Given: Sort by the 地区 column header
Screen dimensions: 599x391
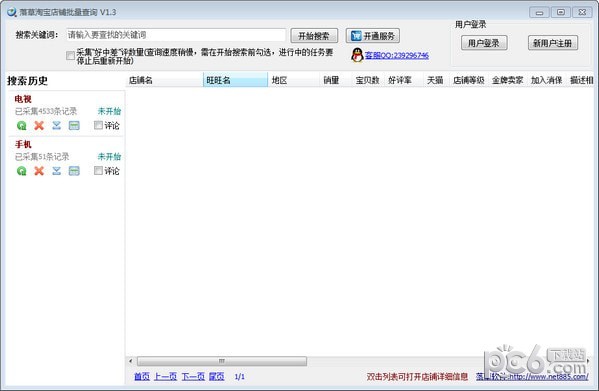Looking at the screenshot, I should pyautogui.click(x=293, y=80).
